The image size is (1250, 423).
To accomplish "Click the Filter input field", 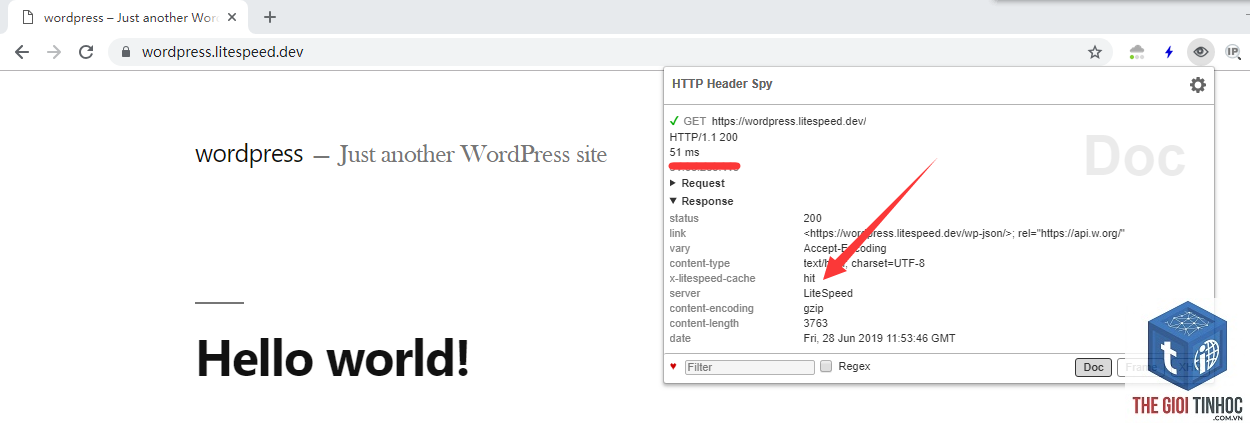I will click(750, 367).
